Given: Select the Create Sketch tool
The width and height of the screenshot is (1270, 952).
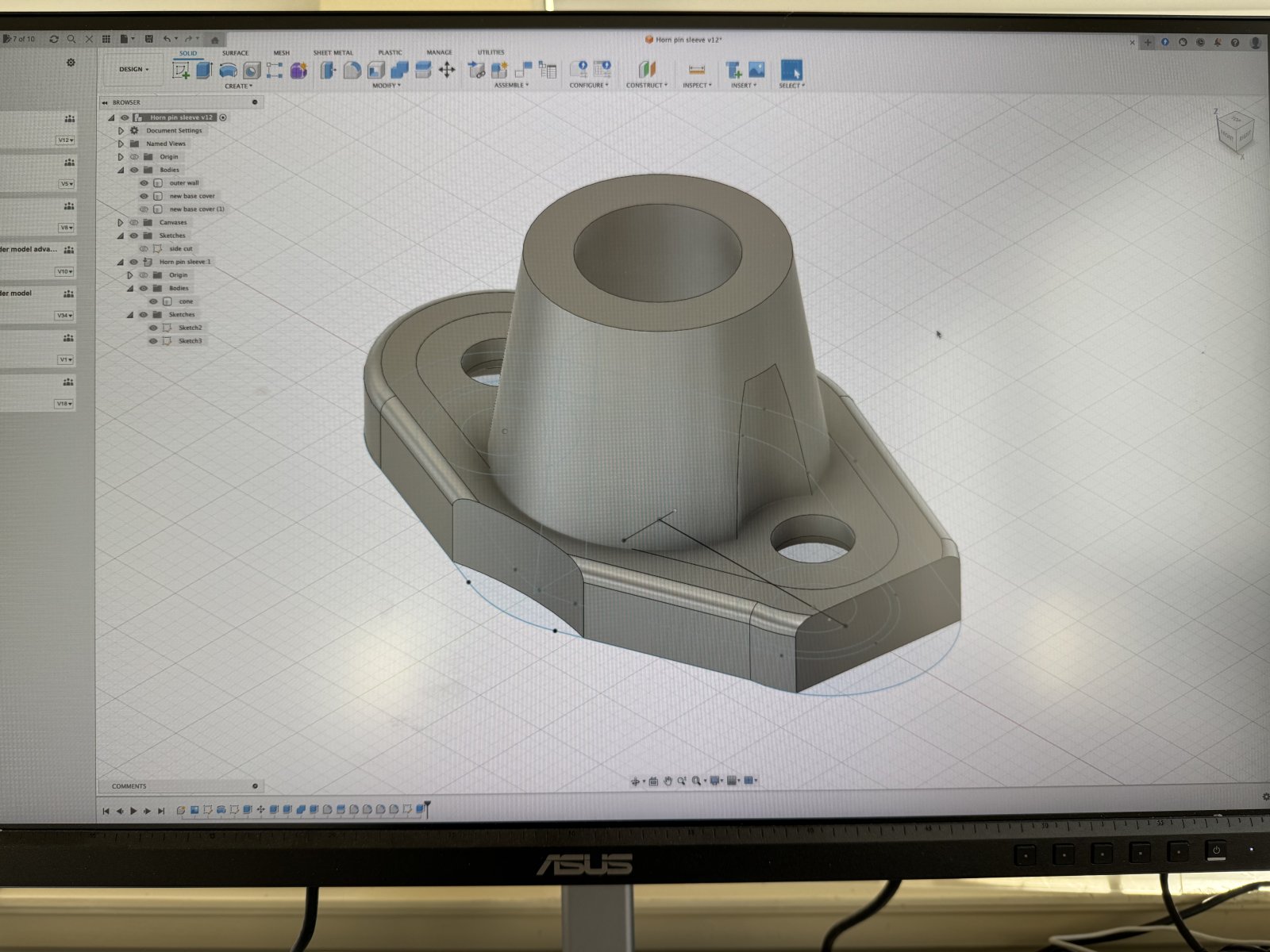Looking at the screenshot, I should [182, 71].
